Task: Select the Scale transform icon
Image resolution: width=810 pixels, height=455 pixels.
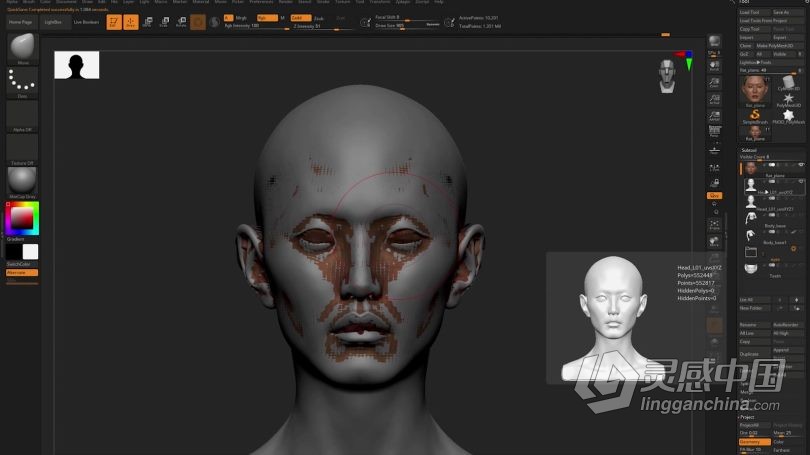Action: click(164, 22)
